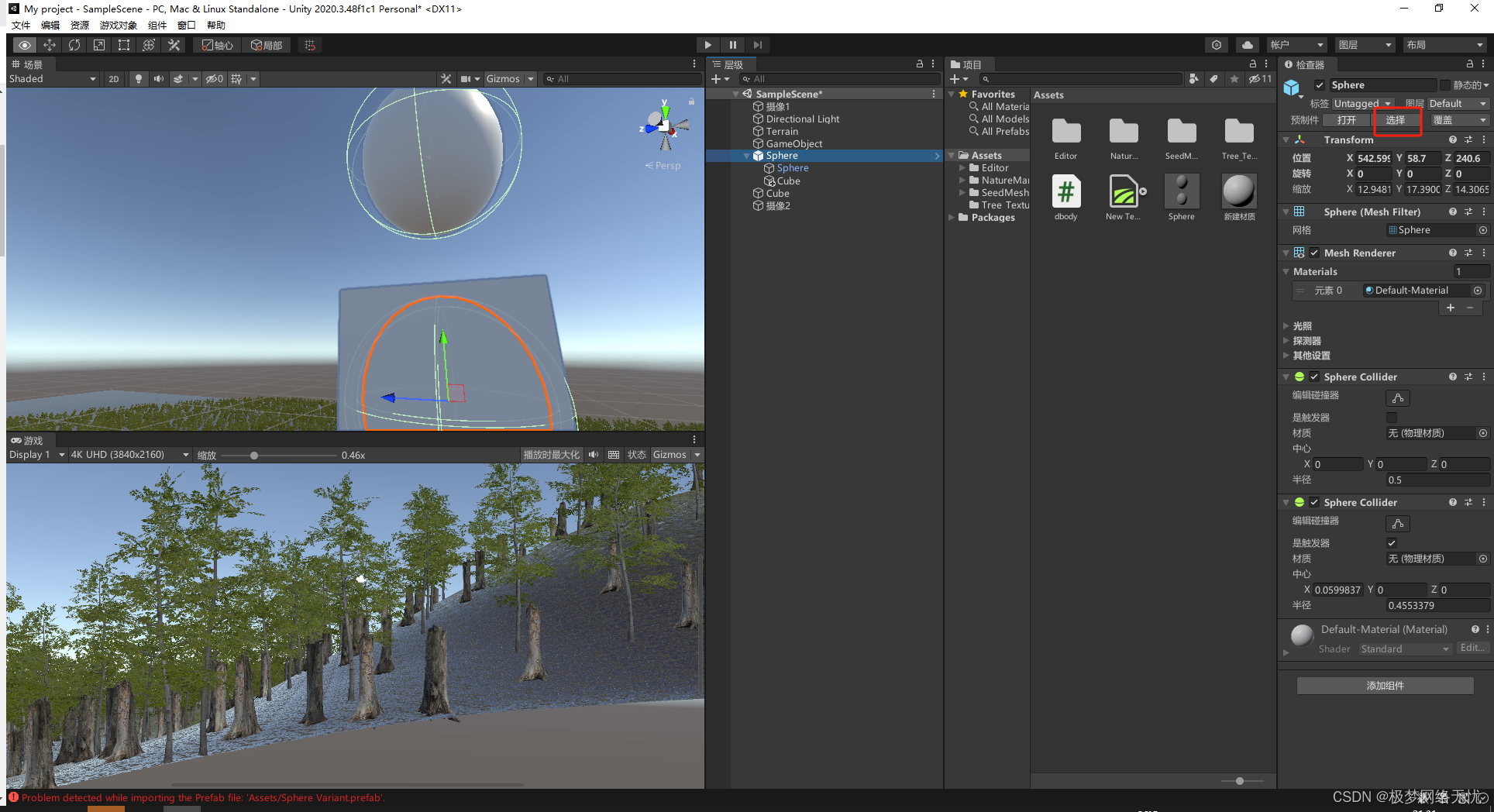Open the Help menu
This screenshot has width=1494, height=812.
click(216, 26)
